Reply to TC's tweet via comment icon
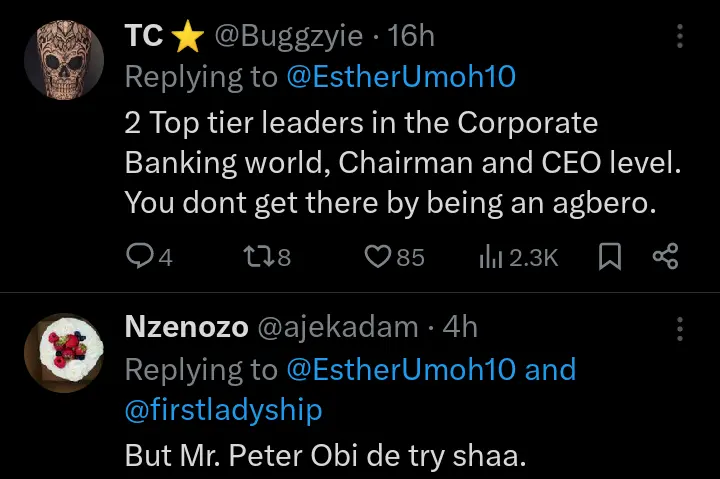The height and width of the screenshot is (479, 720). [138, 257]
